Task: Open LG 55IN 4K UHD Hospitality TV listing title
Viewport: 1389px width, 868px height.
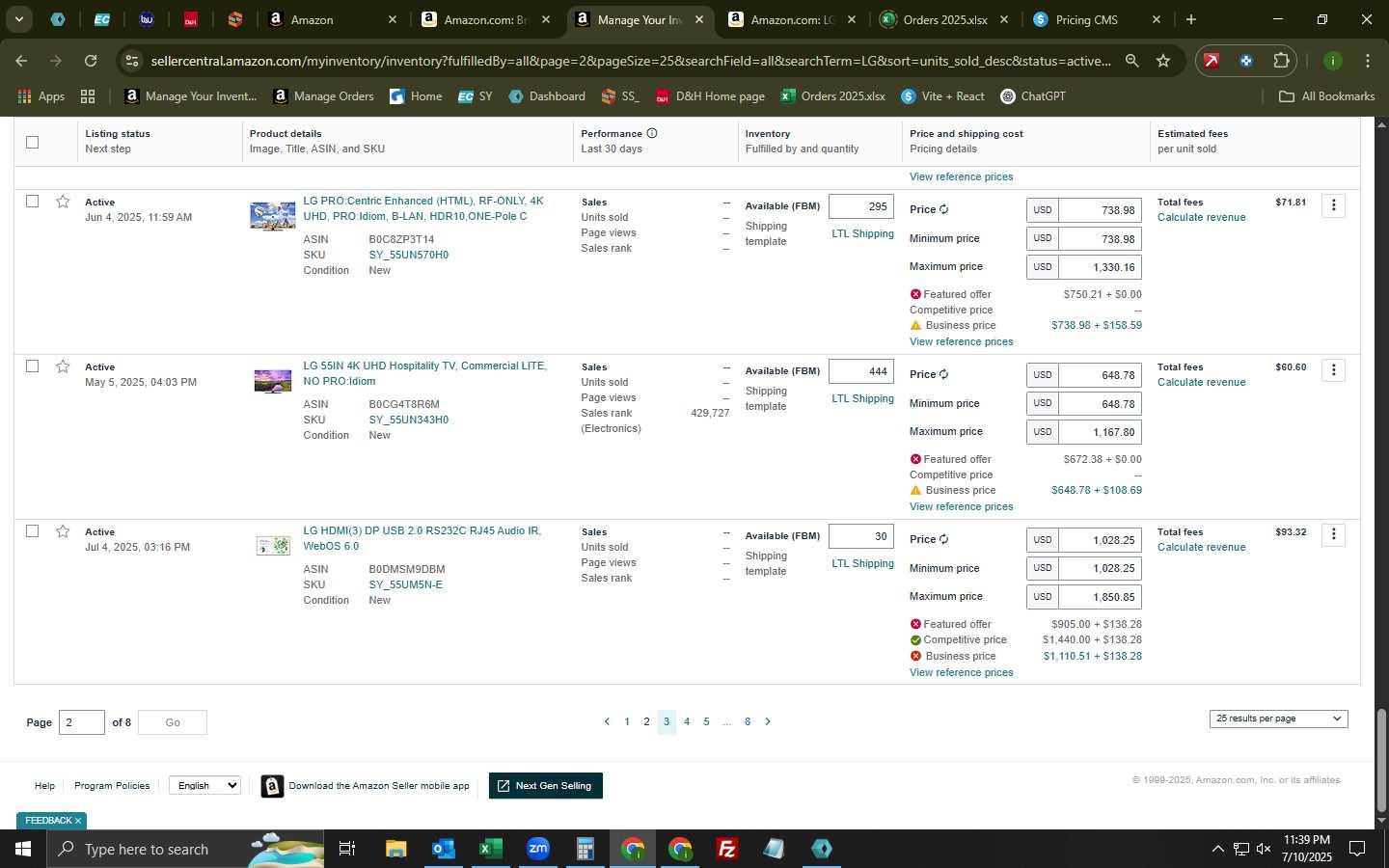Action: tap(424, 373)
